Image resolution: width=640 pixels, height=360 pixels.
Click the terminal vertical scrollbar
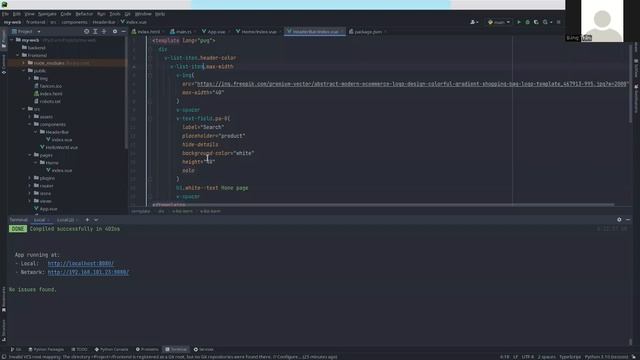click(x=631, y=341)
